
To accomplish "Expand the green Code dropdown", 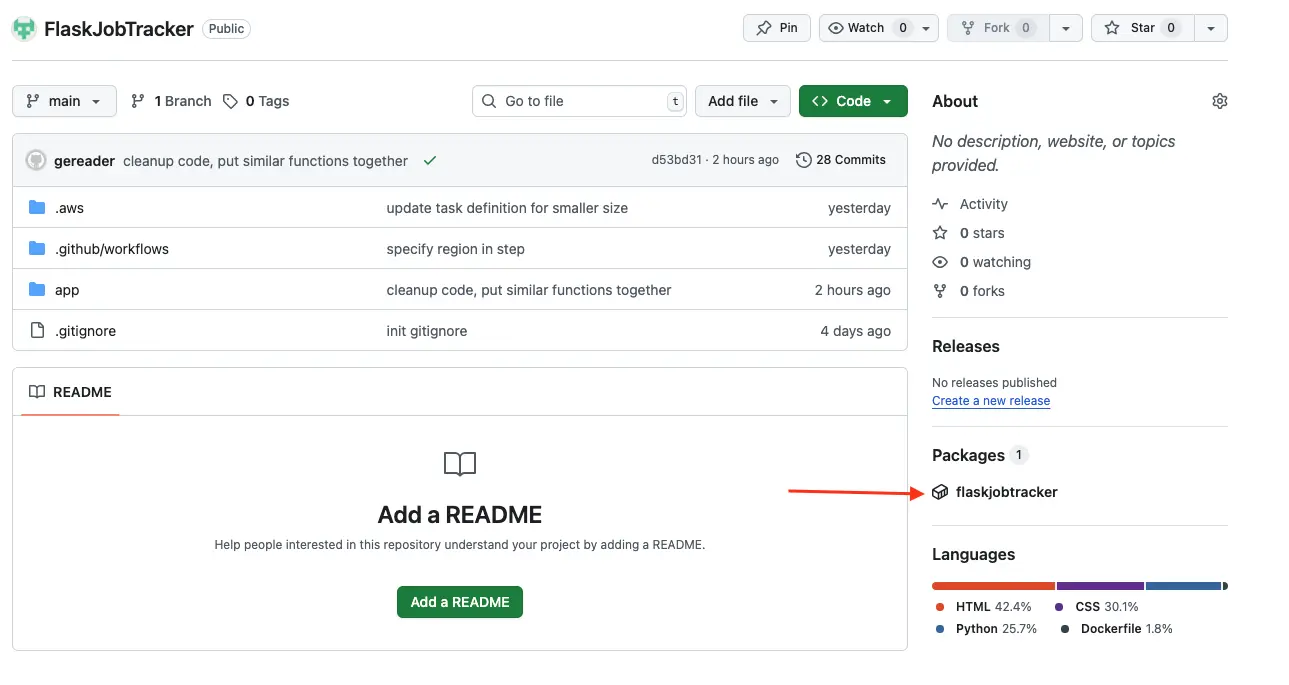I will 852,101.
